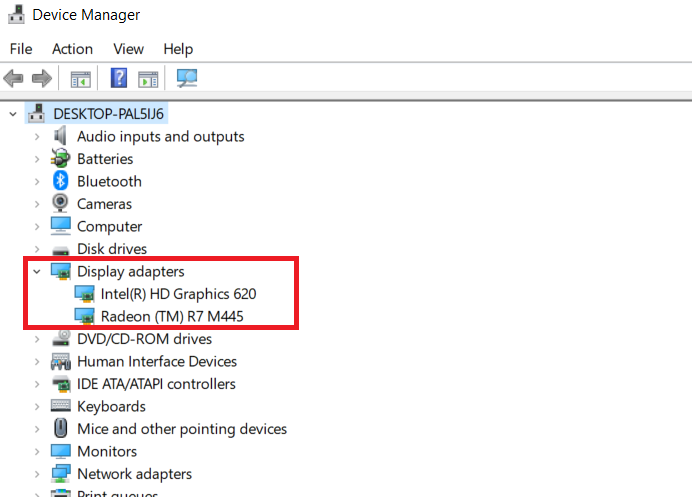Expand Audio inputs and outputs chevron

[x=37, y=136]
